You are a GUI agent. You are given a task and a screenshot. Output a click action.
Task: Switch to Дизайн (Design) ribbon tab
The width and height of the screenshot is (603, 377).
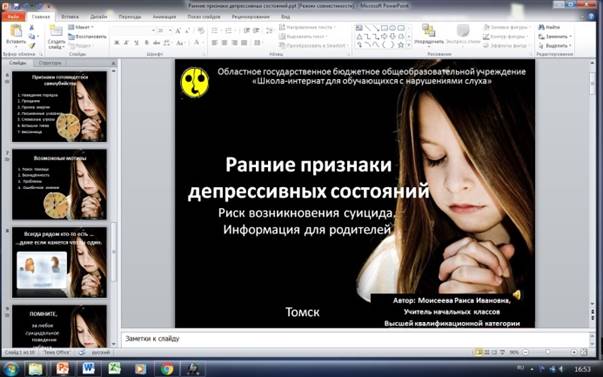(x=98, y=17)
